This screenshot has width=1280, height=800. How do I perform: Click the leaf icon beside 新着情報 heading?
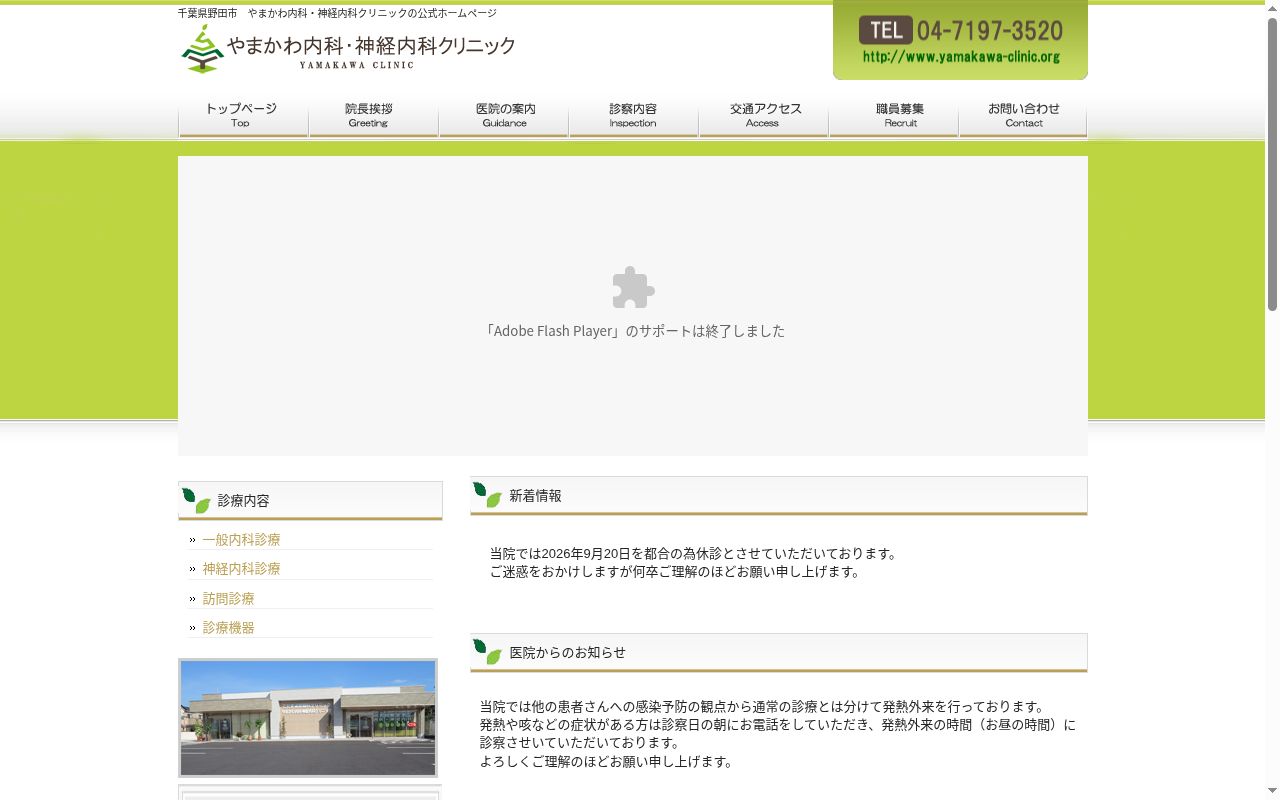487,495
